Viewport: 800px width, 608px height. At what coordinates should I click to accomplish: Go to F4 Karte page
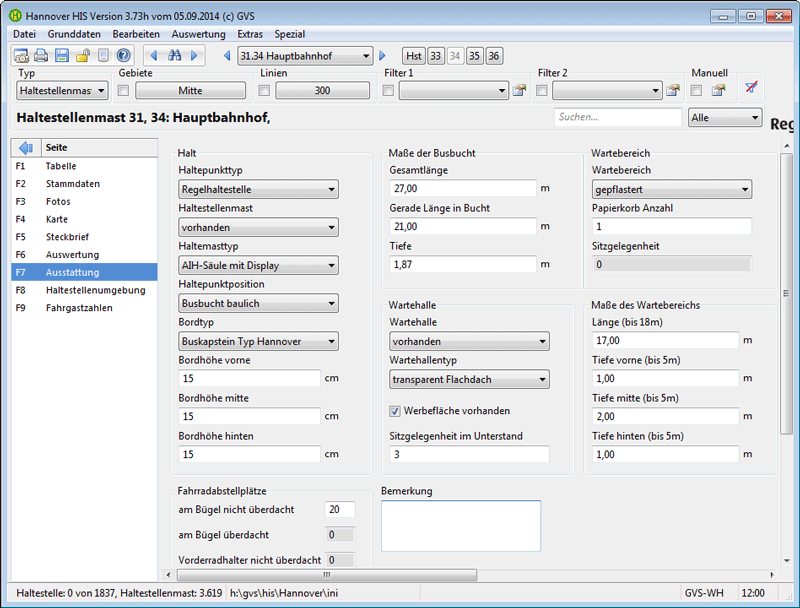(84, 219)
